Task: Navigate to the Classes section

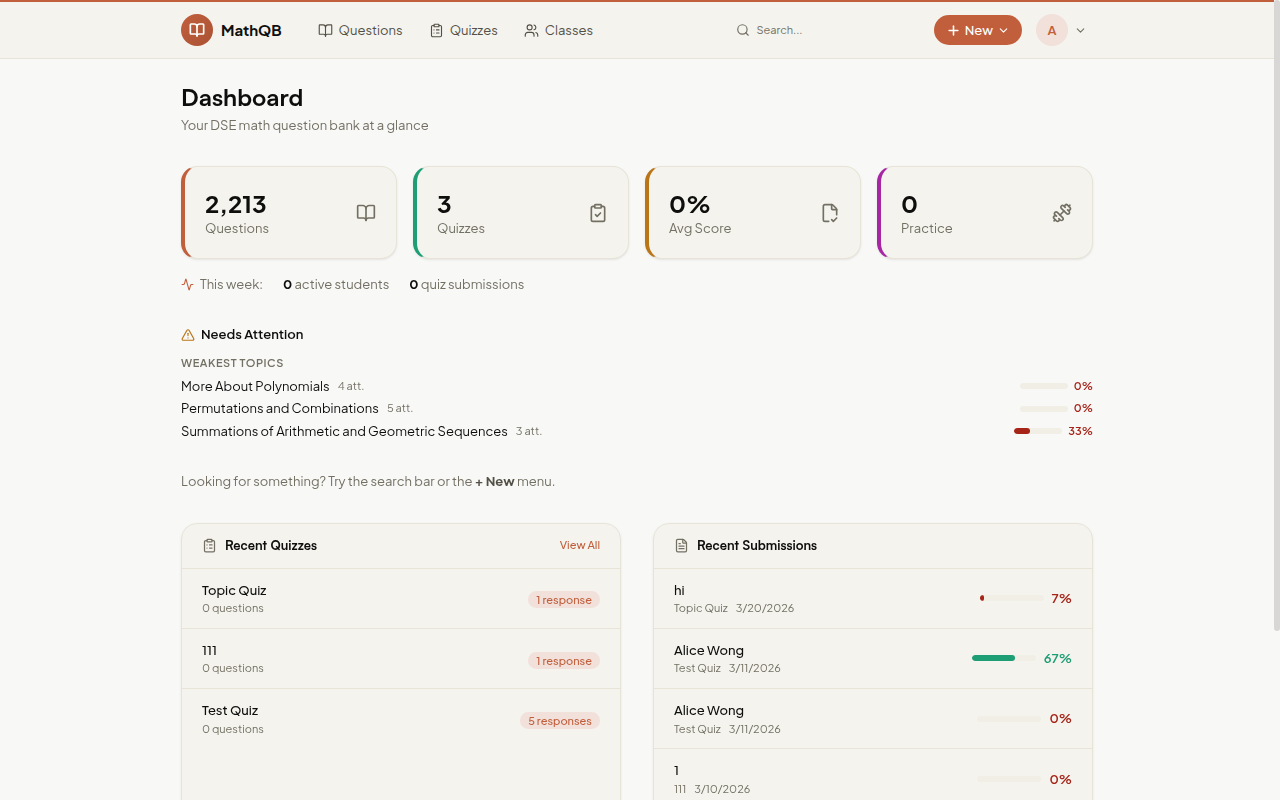Action: 558,30
